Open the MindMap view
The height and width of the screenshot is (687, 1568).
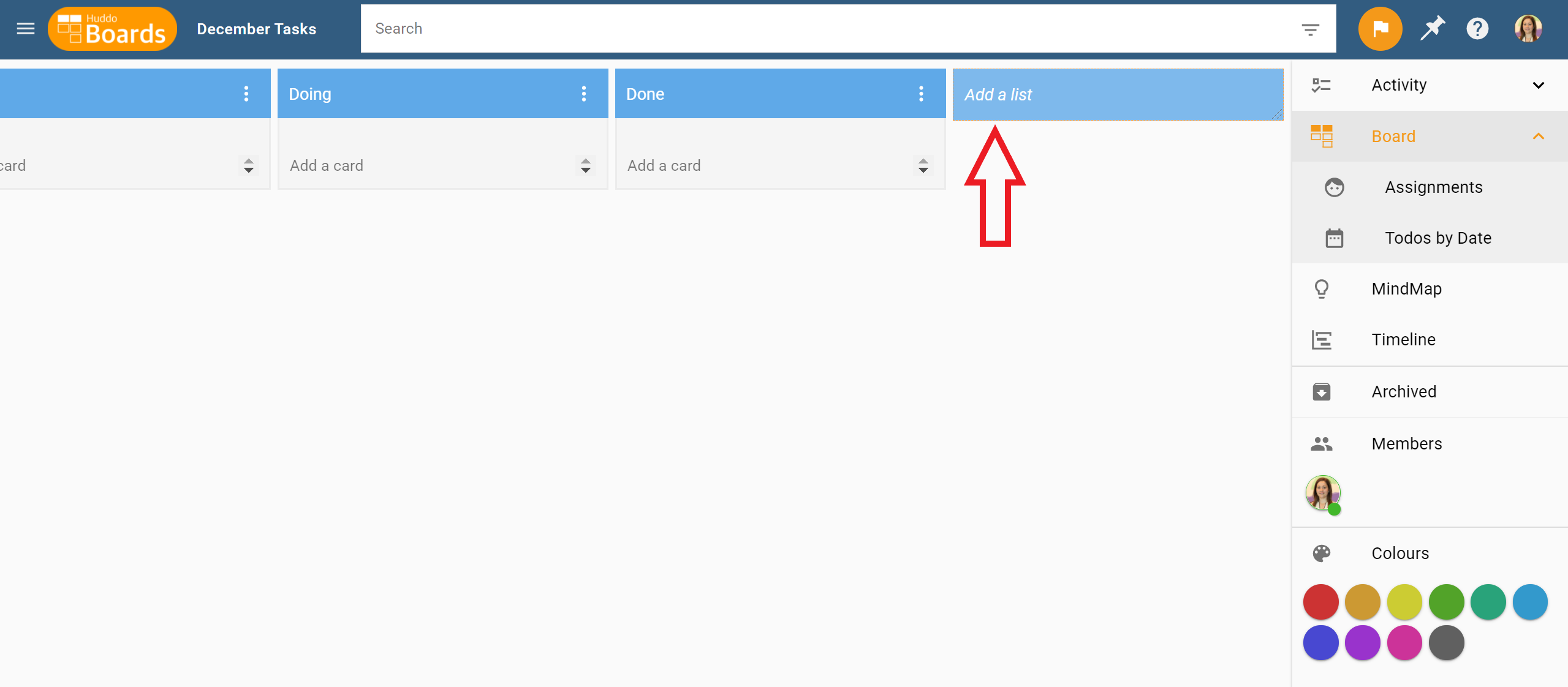[1407, 288]
